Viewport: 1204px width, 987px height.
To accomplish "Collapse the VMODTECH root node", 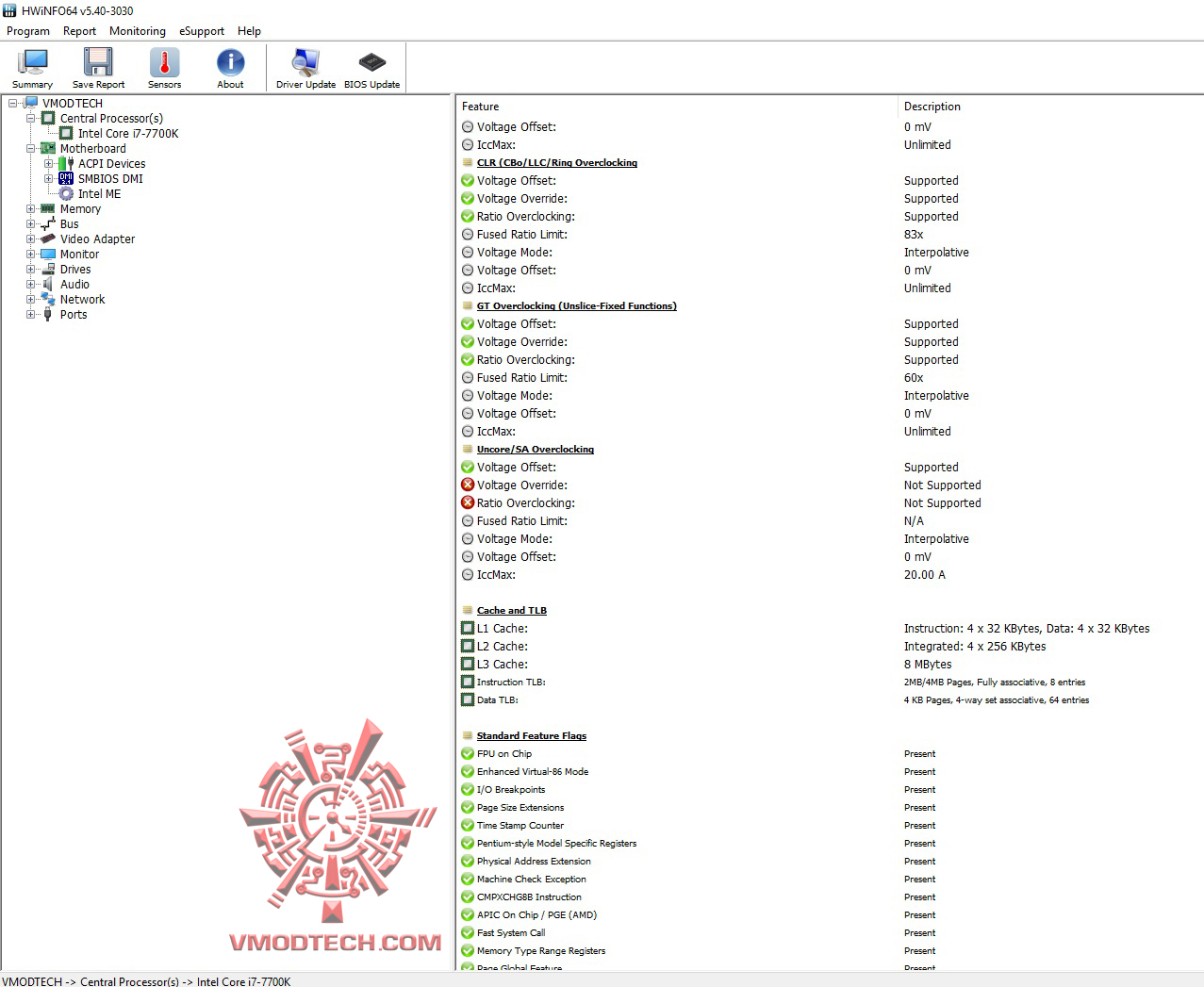I will pyautogui.click(x=12, y=104).
